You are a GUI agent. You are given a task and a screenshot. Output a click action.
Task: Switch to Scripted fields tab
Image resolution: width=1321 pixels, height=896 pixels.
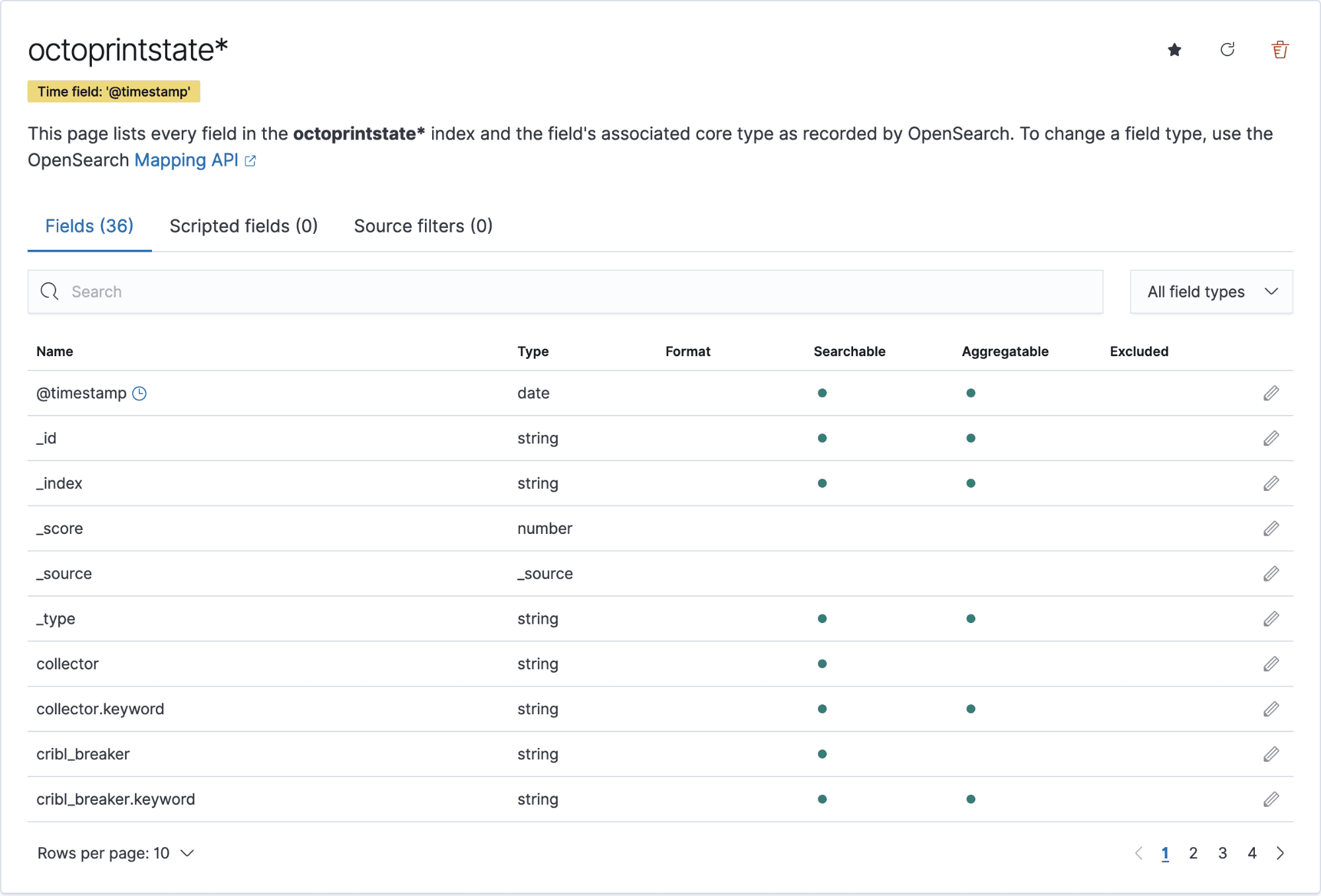tap(243, 227)
